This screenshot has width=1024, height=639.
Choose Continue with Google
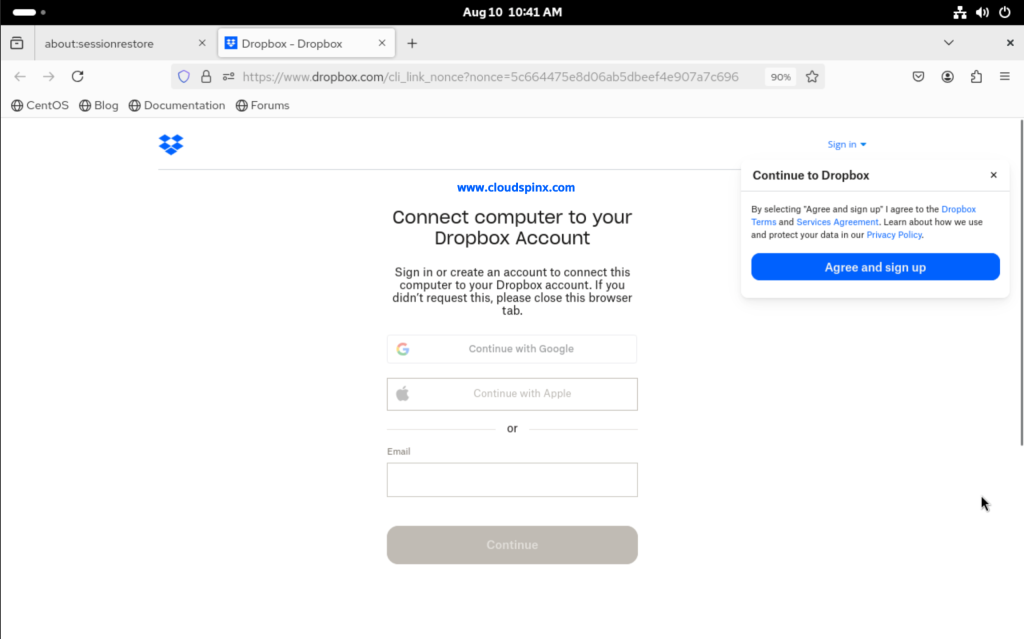(x=511, y=348)
